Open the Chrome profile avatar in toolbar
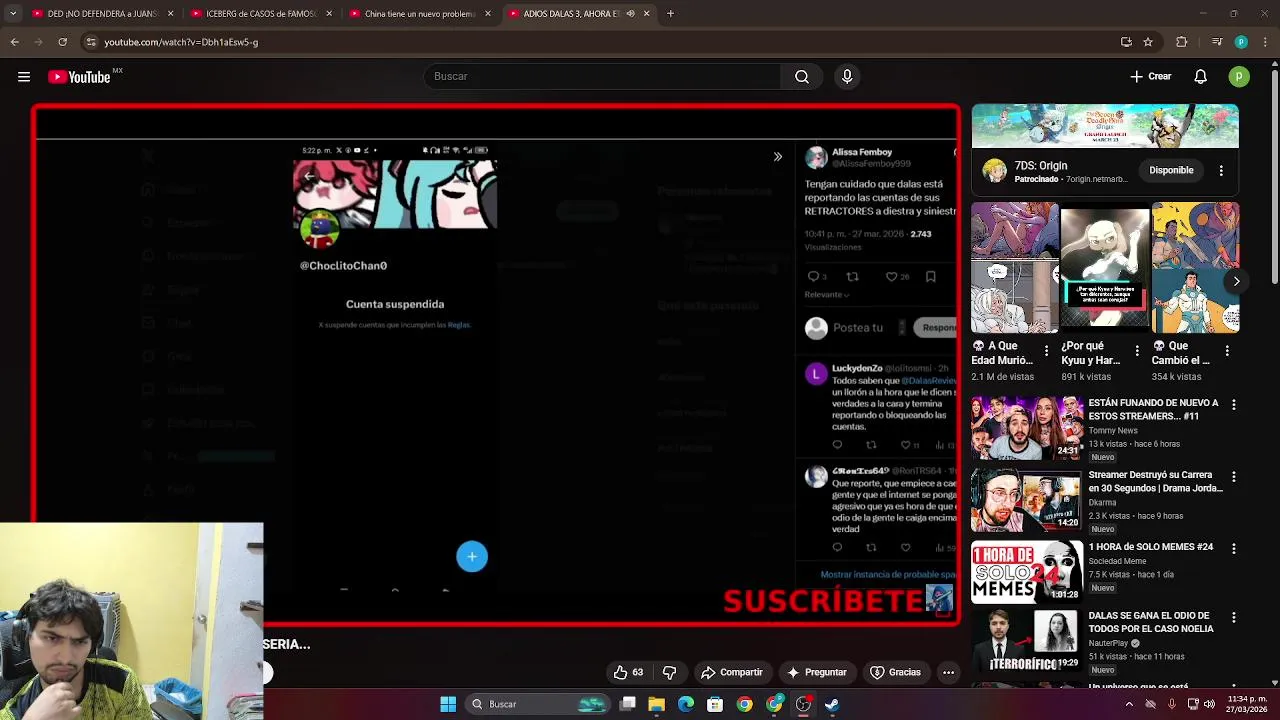This screenshot has height=720, width=1280. tap(1241, 42)
